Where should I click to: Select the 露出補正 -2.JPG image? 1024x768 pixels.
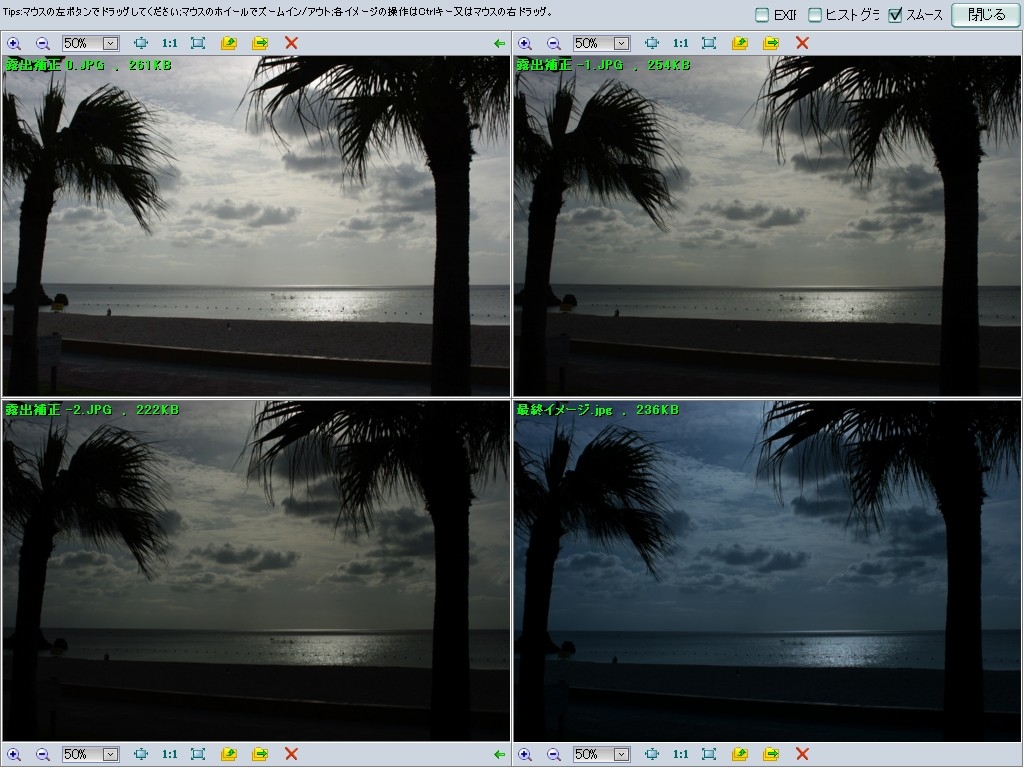256,571
